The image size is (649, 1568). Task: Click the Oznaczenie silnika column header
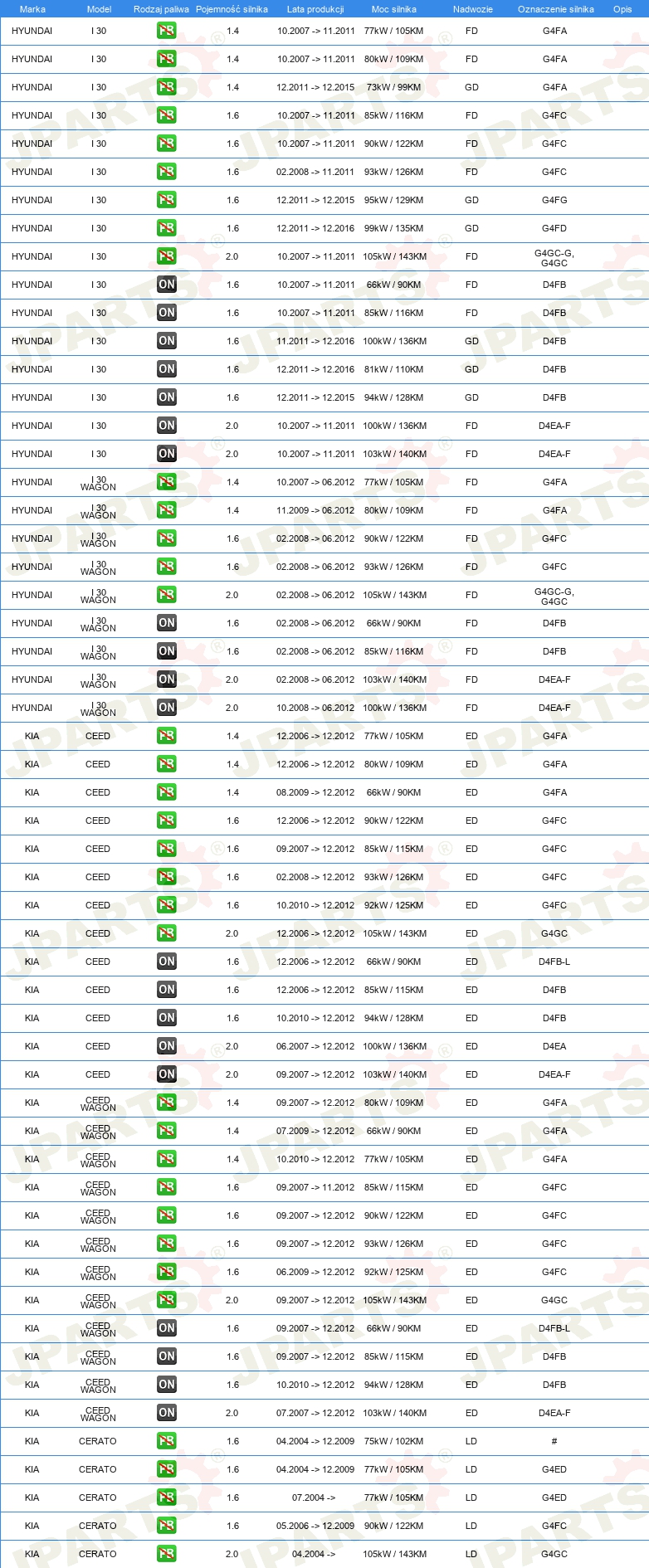tap(556, 9)
